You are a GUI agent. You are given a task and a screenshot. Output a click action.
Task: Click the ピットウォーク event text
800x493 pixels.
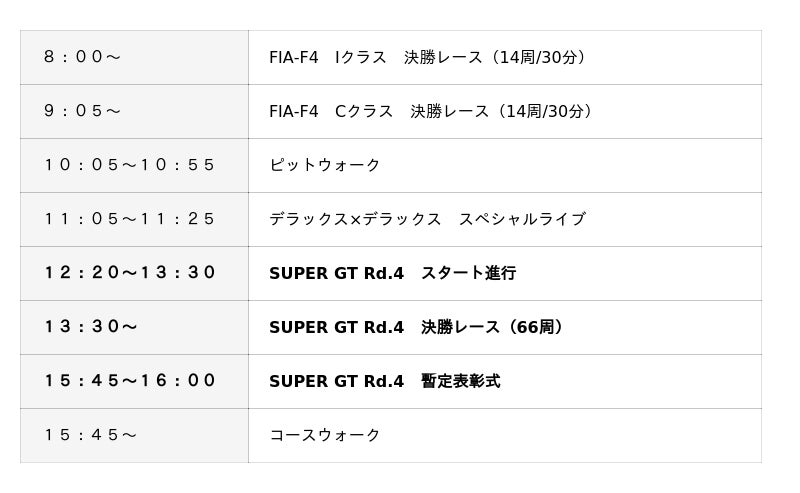(324, 165)
